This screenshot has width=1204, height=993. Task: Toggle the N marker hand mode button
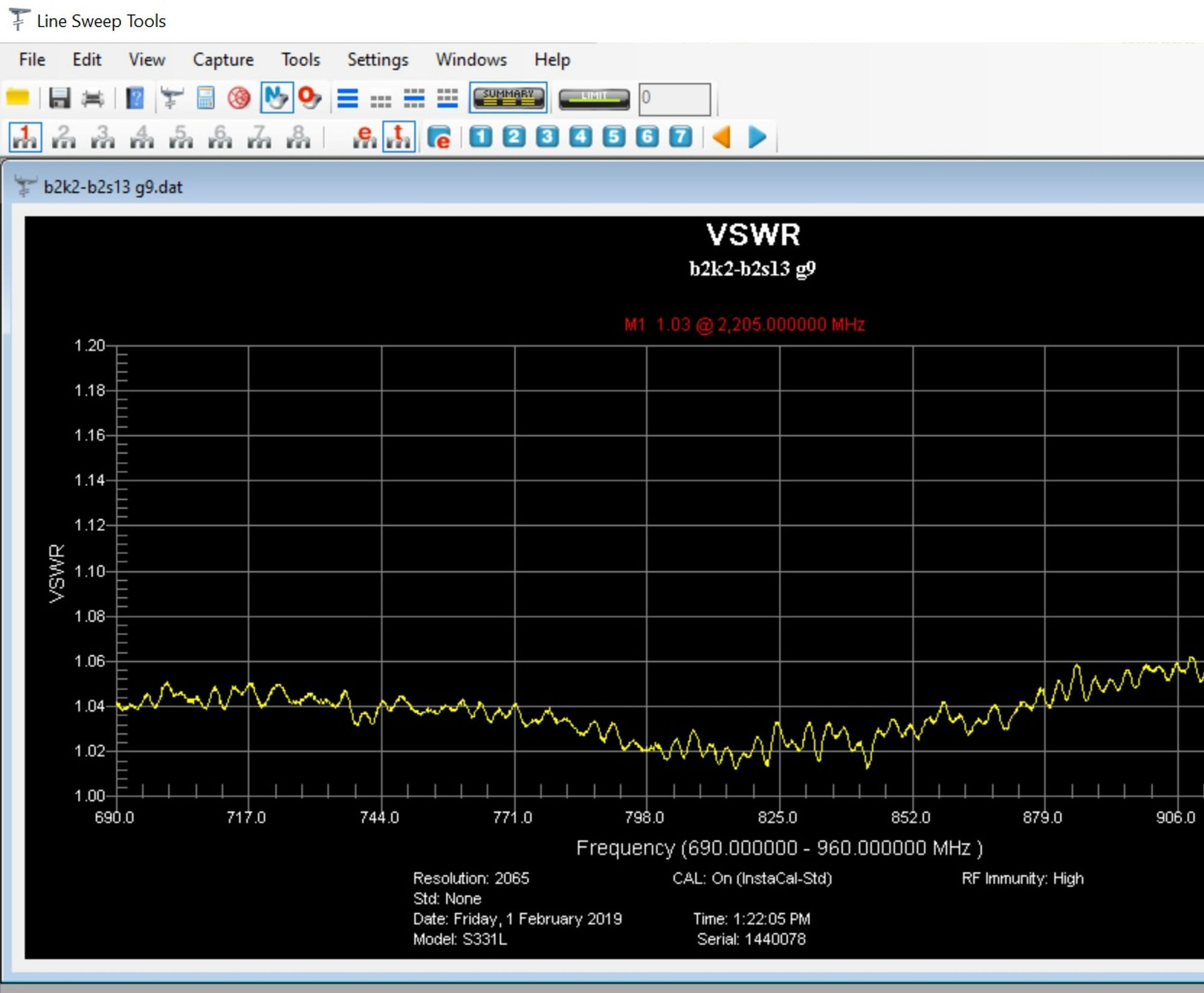[x=277, y=98]
